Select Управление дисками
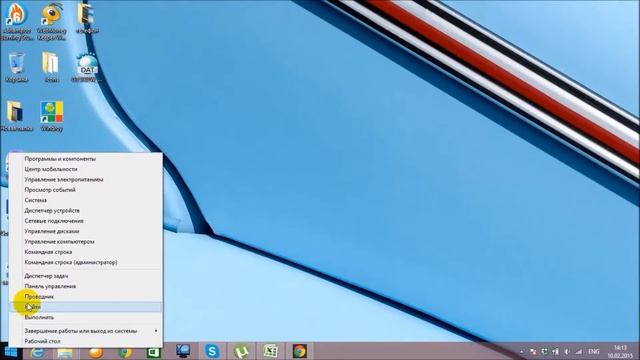The image size is (640, 360). (86, 231)
